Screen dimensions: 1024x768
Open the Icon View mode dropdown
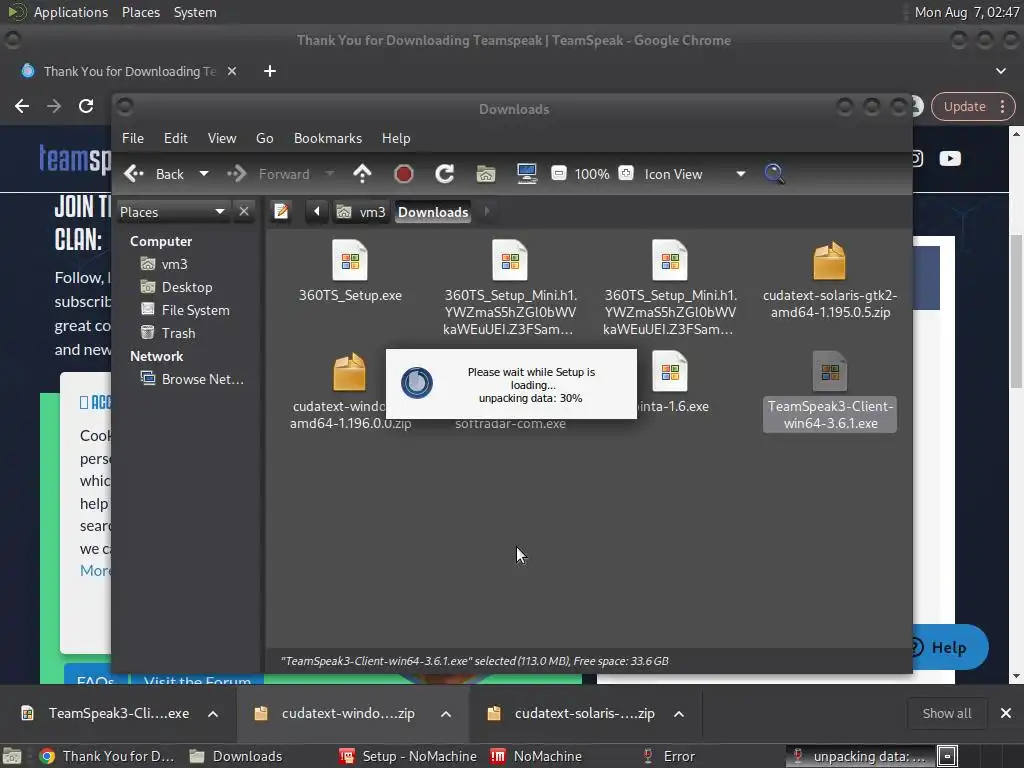coord(695,174)
